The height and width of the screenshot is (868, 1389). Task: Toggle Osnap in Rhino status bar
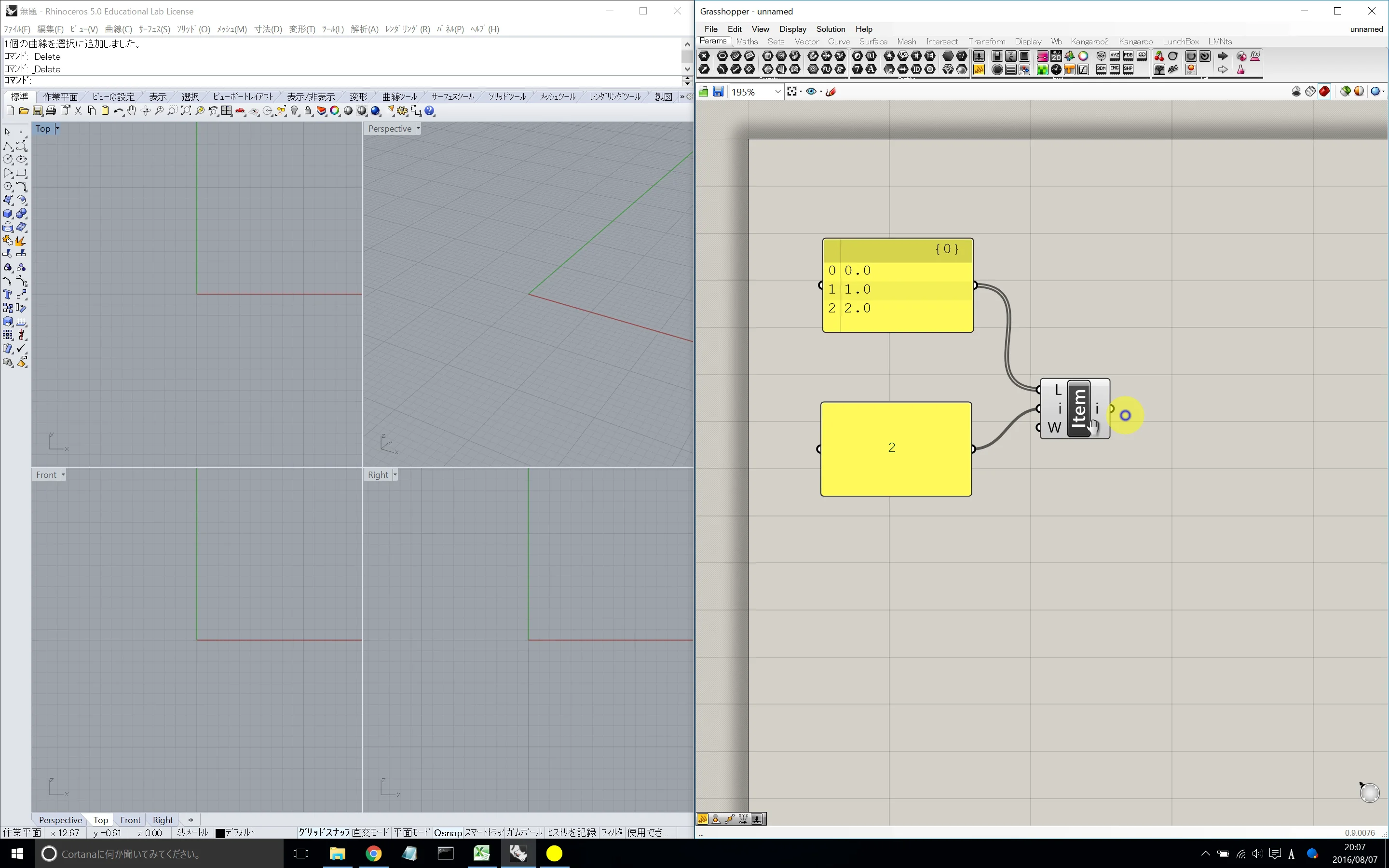click(448, 832)
